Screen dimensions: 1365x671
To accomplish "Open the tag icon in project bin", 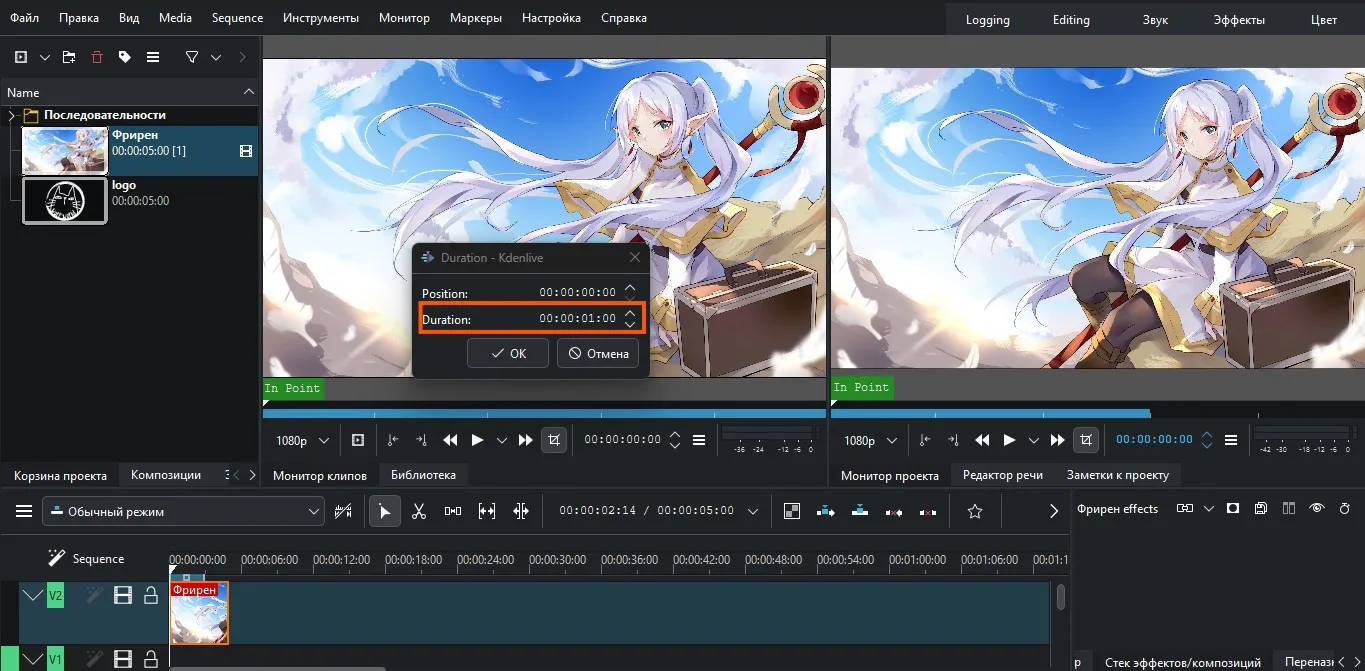I will 125,57.
